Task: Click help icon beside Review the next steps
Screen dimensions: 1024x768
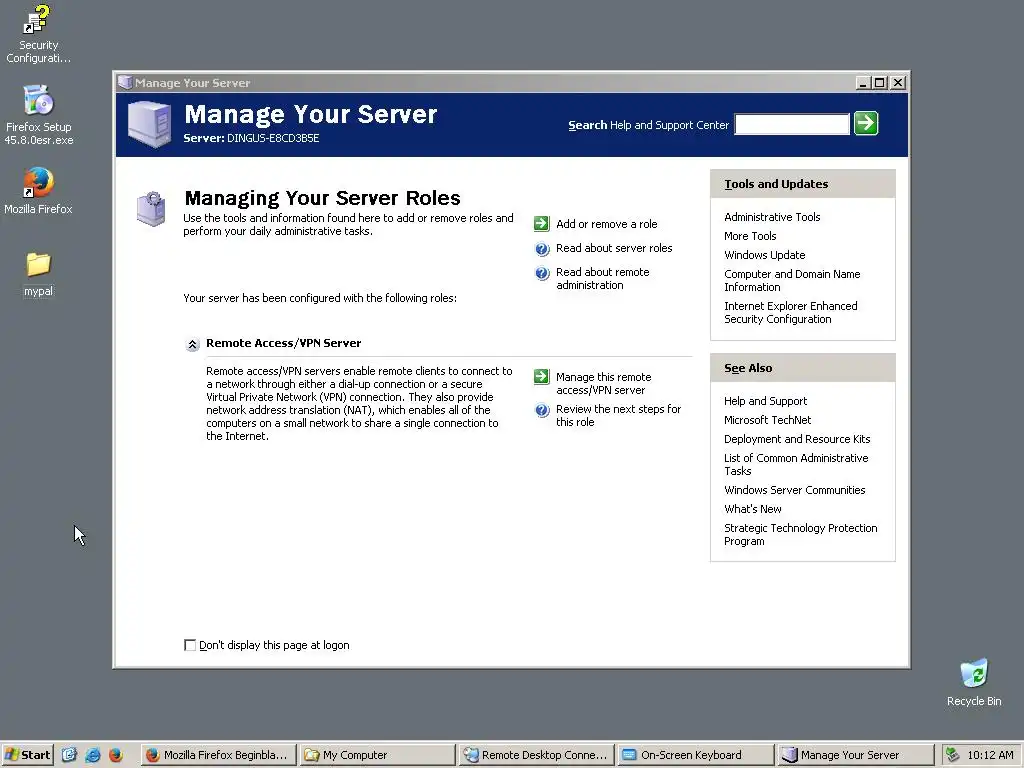Action: point(542,410)
